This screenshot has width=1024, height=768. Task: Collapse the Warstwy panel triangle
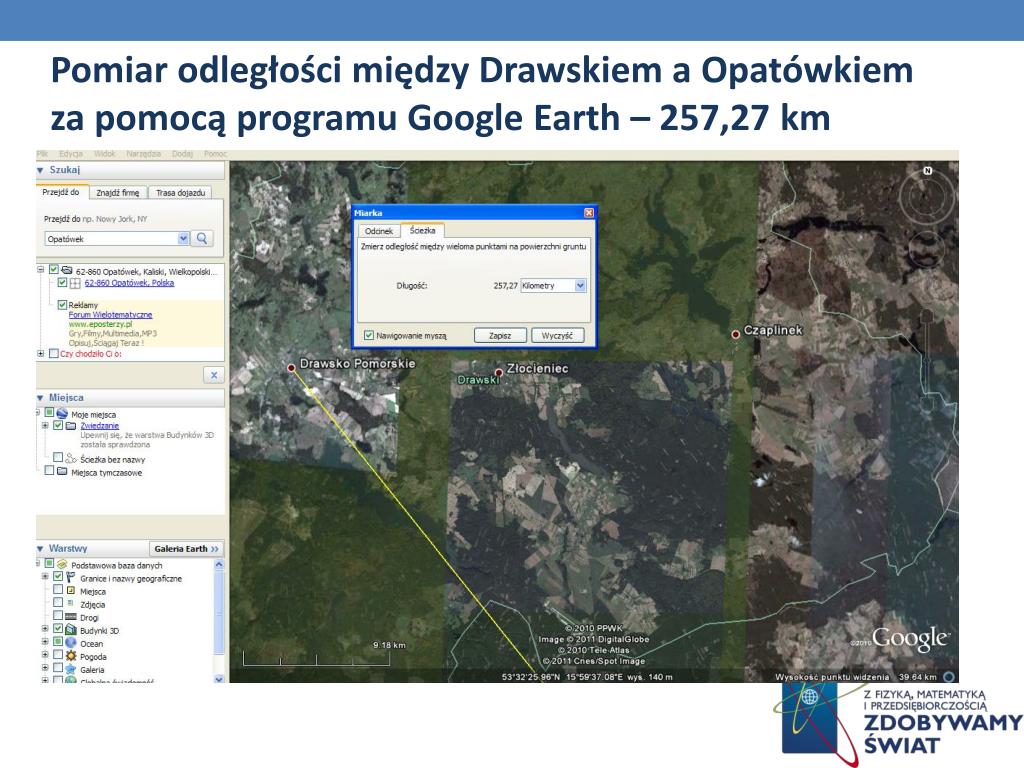tap(40, 549)
